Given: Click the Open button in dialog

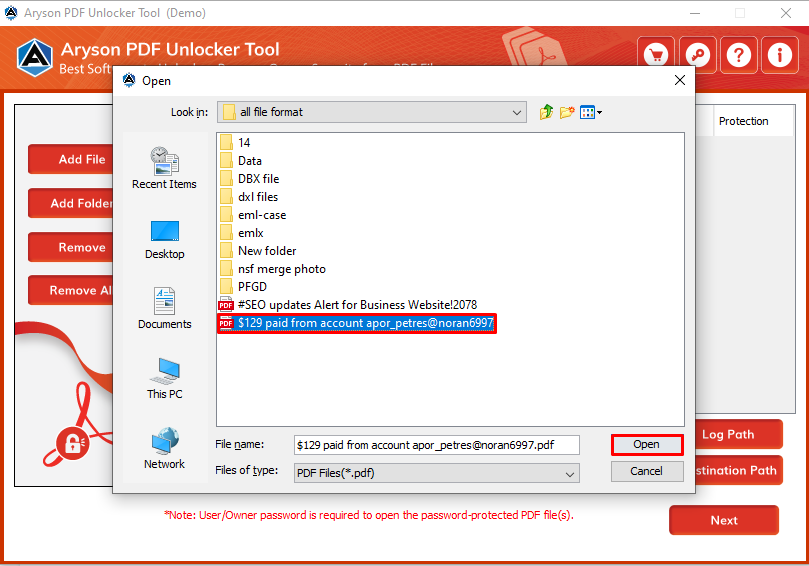Looking at the screenshot, I should click(647, 445).
